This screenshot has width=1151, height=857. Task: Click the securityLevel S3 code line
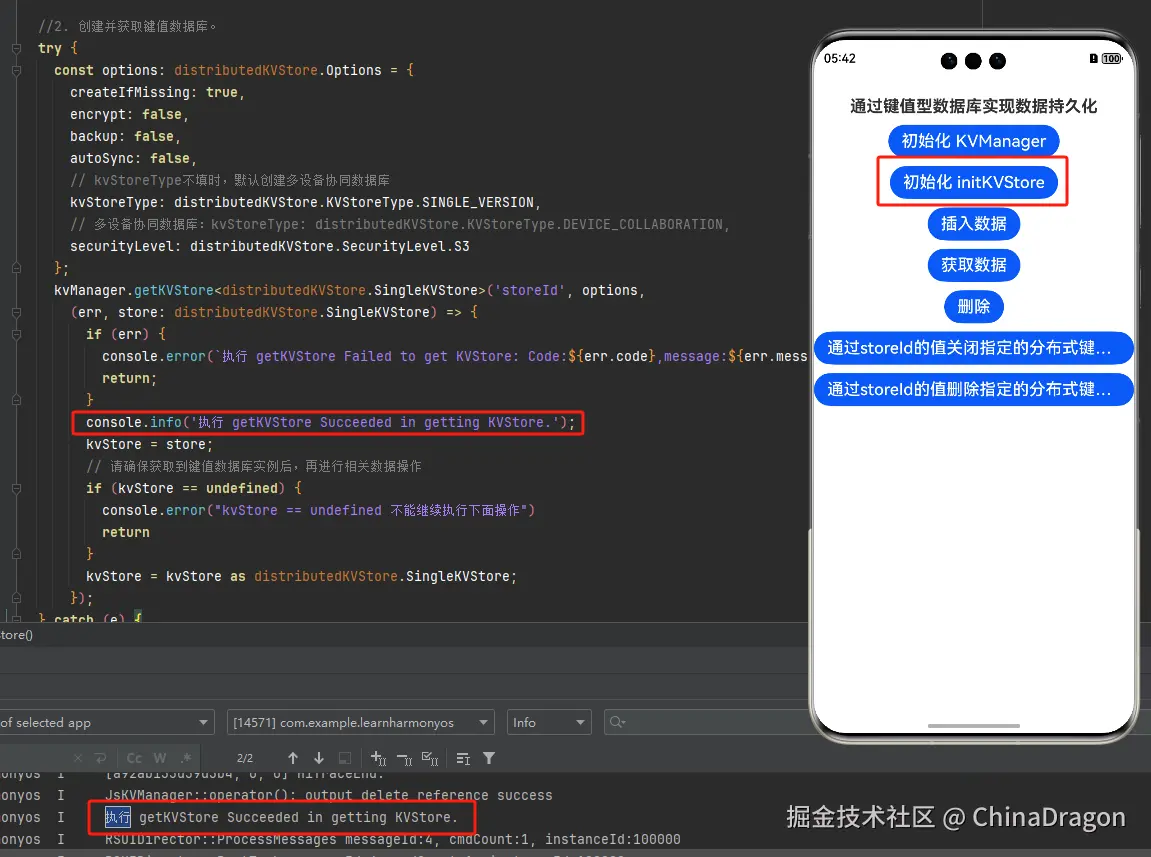coord(269,247)
